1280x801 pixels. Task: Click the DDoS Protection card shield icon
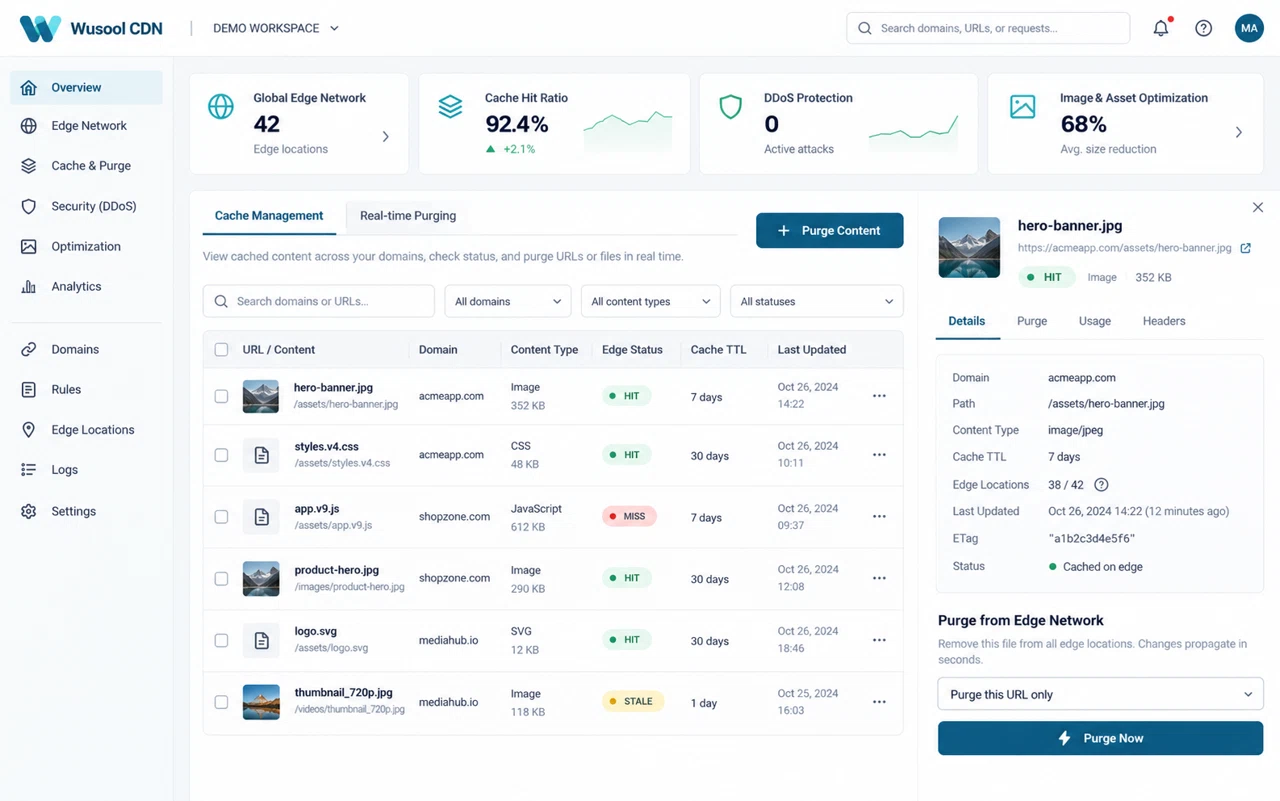731,106
